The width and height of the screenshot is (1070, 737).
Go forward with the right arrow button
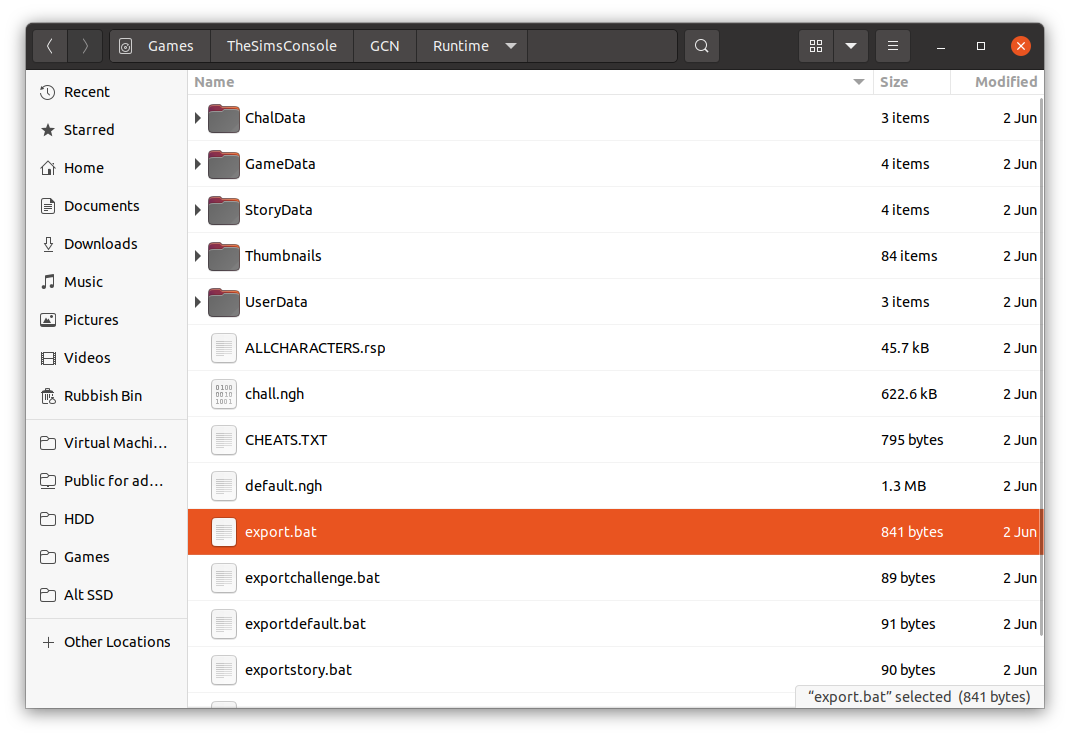[x=86, y=46]
